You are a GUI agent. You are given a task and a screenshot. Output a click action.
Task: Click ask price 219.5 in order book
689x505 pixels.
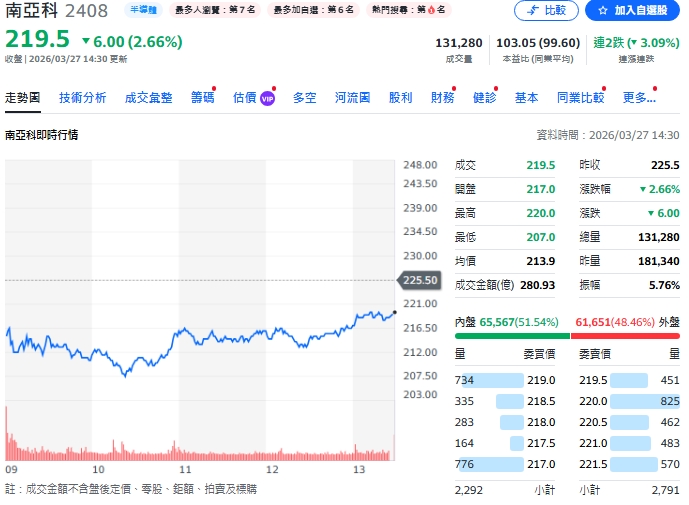click(593, 380)
